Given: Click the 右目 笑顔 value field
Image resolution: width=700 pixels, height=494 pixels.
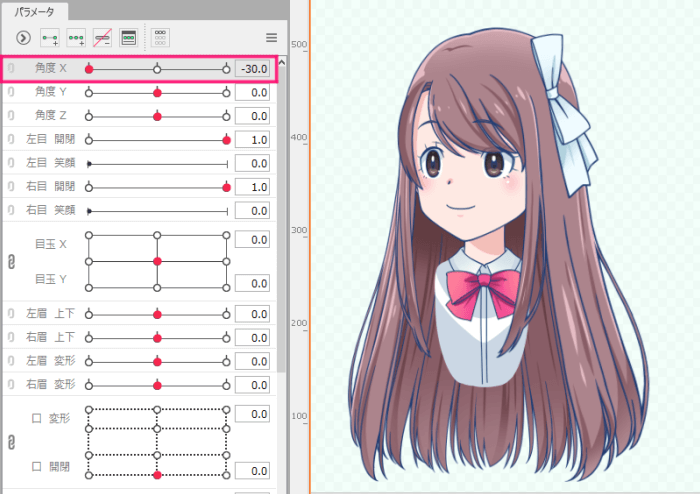Looking at the screenshot, I should [x=253, y=211].
